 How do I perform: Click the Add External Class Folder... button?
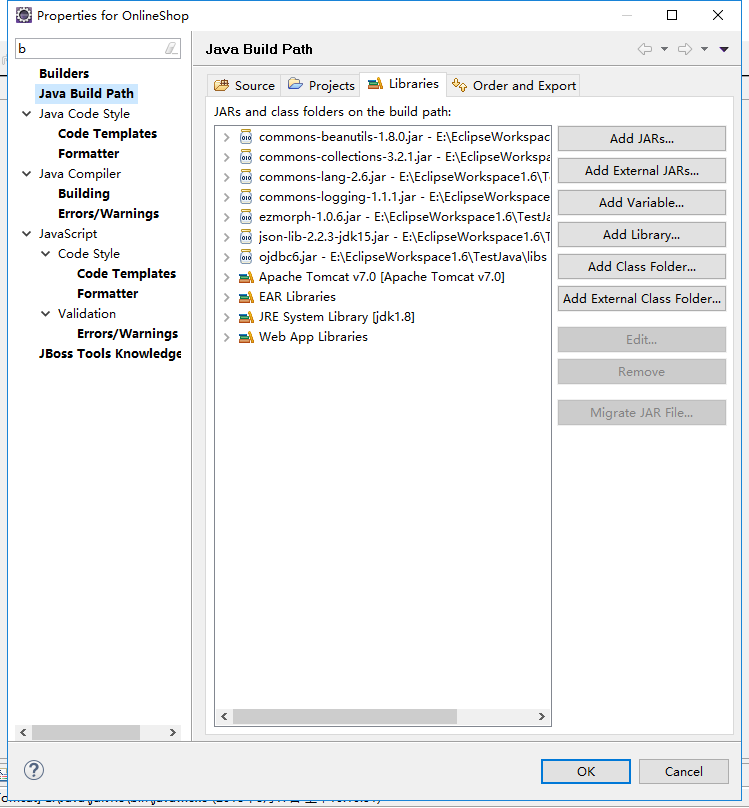(x=641, y=298)
